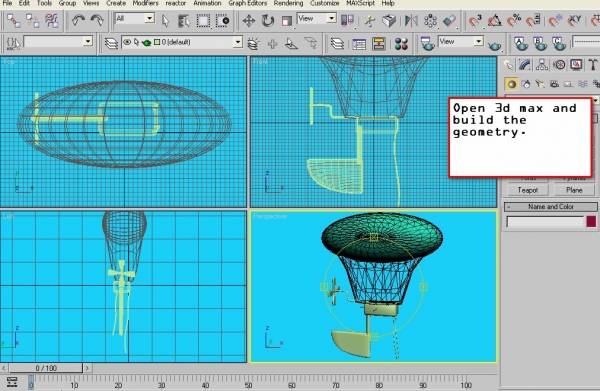Screen dimensions: 600x391
Task: Click Add Selection to Current Layer plus icon
Action: (272, 44)
